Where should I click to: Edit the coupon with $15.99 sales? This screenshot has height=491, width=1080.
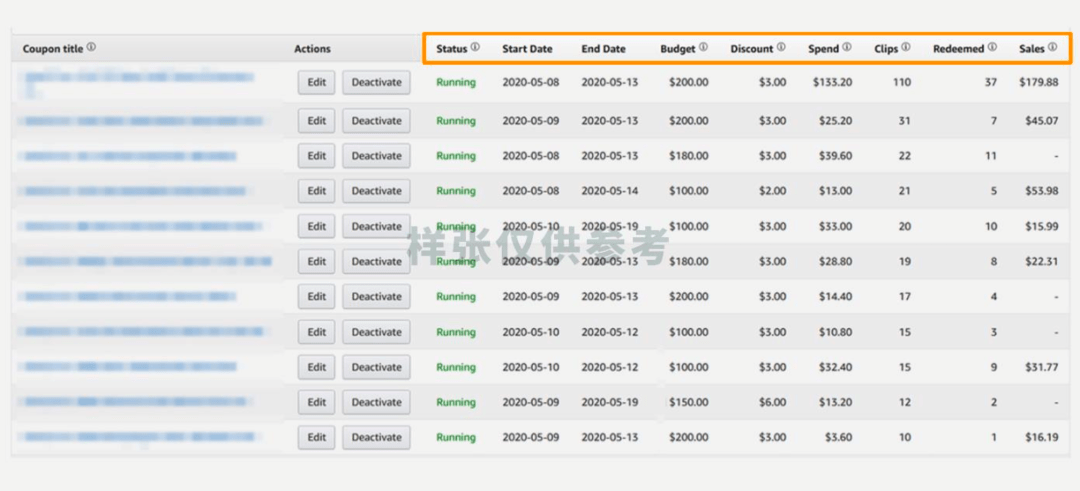click(316, 227)
